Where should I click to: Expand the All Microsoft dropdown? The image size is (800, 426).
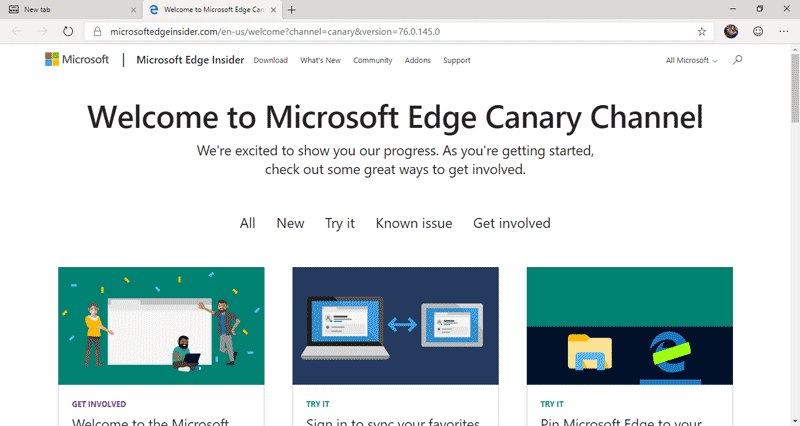coord(691,60)
